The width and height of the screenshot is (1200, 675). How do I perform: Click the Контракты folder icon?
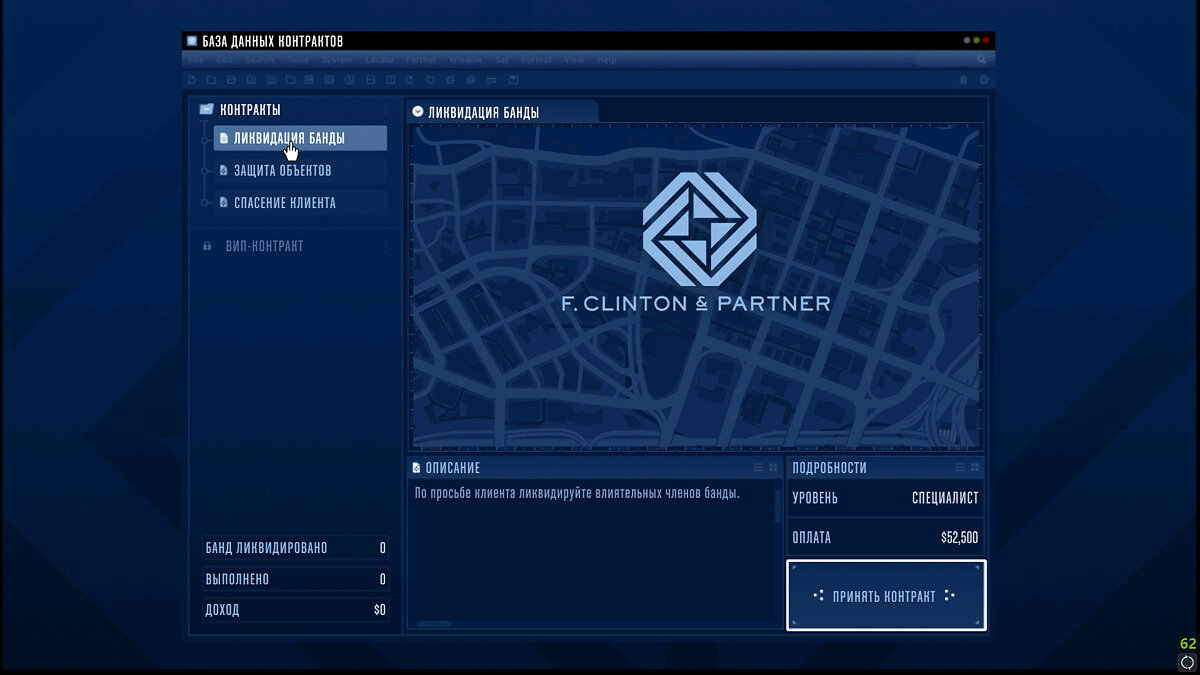(206, 109)
